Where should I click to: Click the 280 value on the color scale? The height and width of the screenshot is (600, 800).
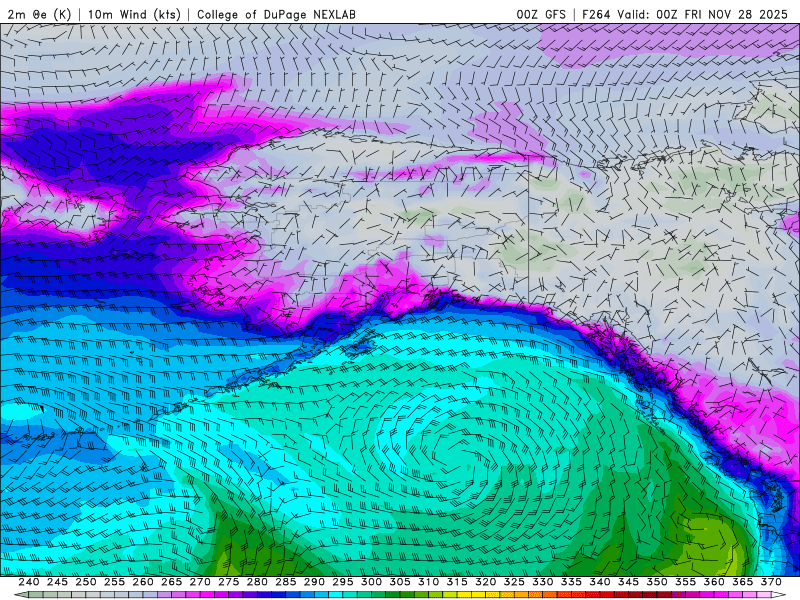(x=257, y=582)
